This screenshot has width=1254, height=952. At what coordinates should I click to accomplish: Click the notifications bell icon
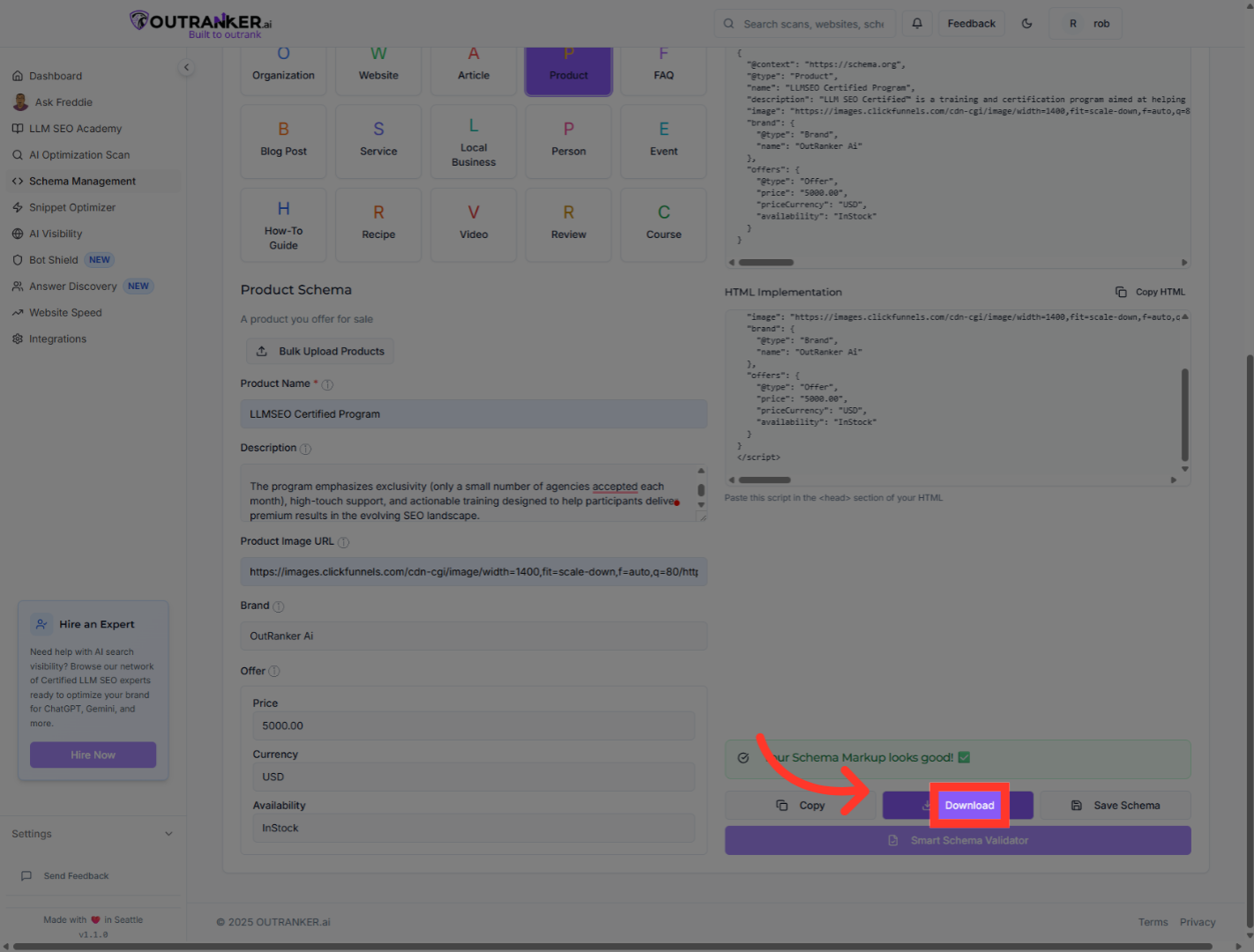pyautogui.click(x=917, y=24)
